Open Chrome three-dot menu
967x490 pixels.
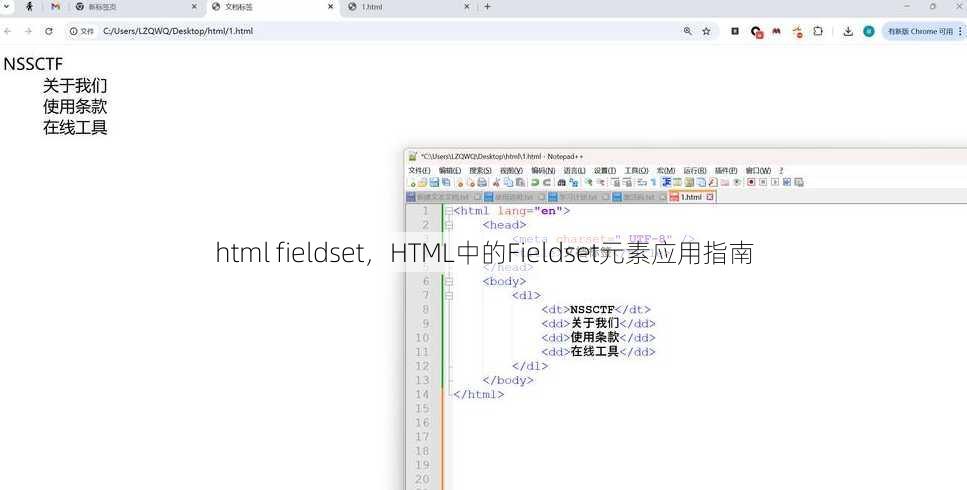960,31
